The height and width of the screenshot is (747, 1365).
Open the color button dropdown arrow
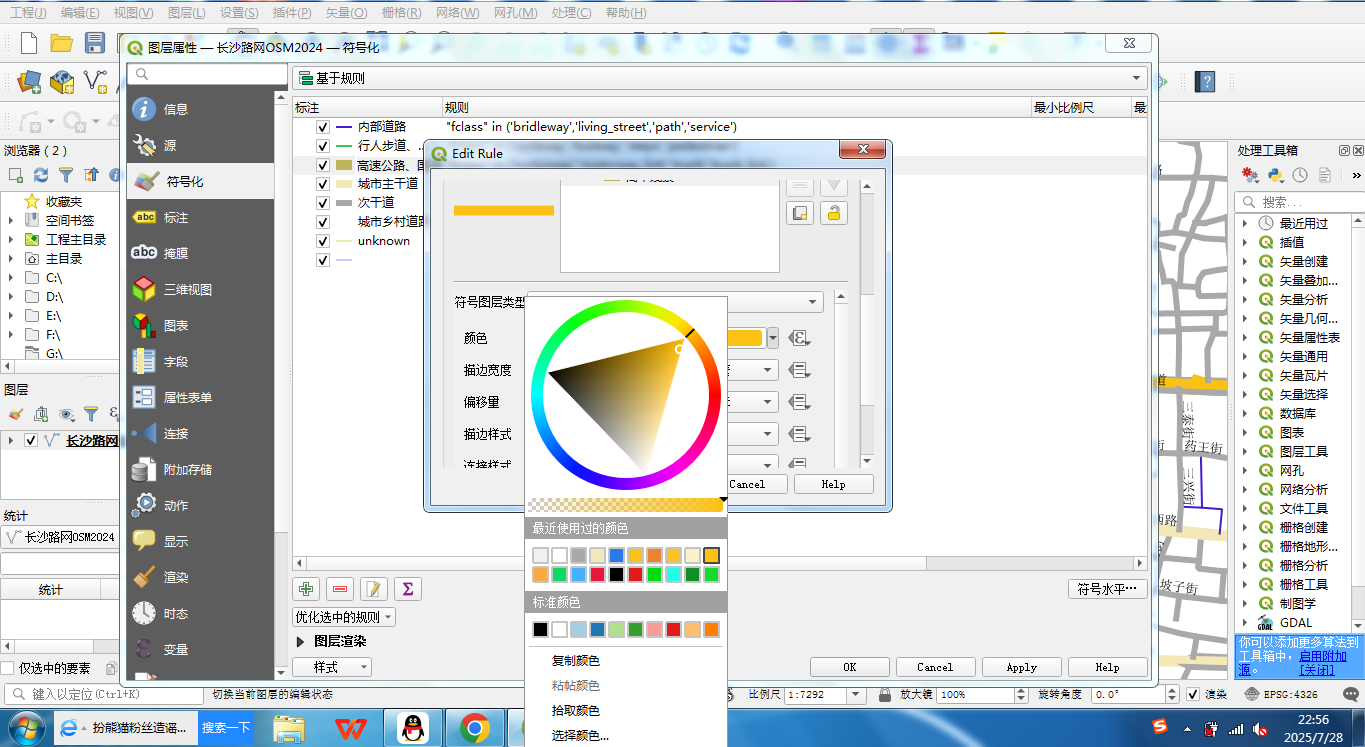point(773,338)
